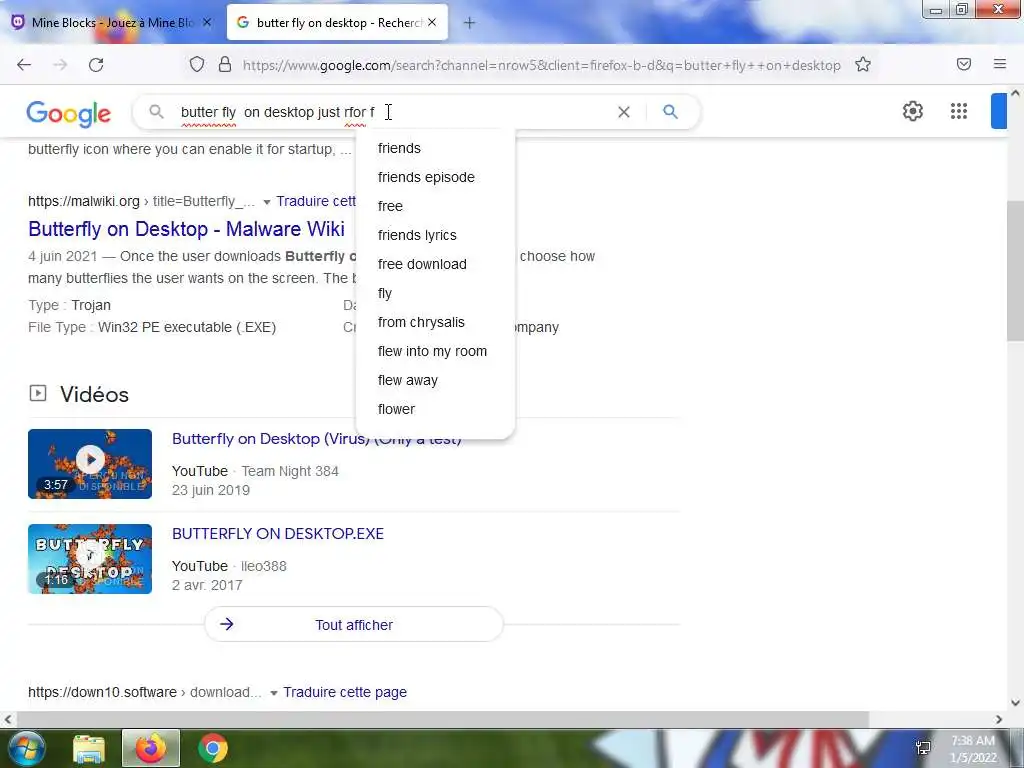The width and height of the screenshot is (1024, 768).
Task: Click the Firefox taskbar icon
Action: pyautogui.click(x=150, y=748)
